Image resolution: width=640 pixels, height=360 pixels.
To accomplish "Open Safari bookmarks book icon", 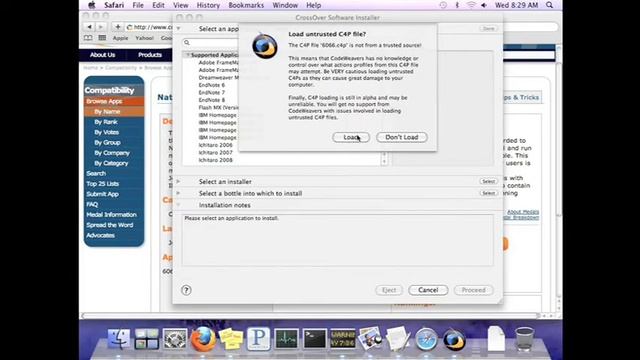I will 88,38.
